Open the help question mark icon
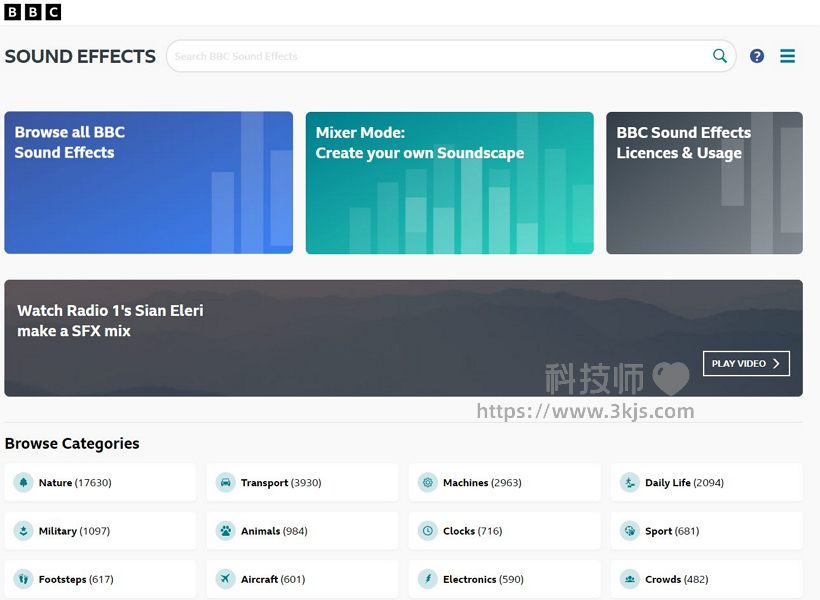Screen dimensions: 820x600 pyautogui.click(x=756, y=55)
